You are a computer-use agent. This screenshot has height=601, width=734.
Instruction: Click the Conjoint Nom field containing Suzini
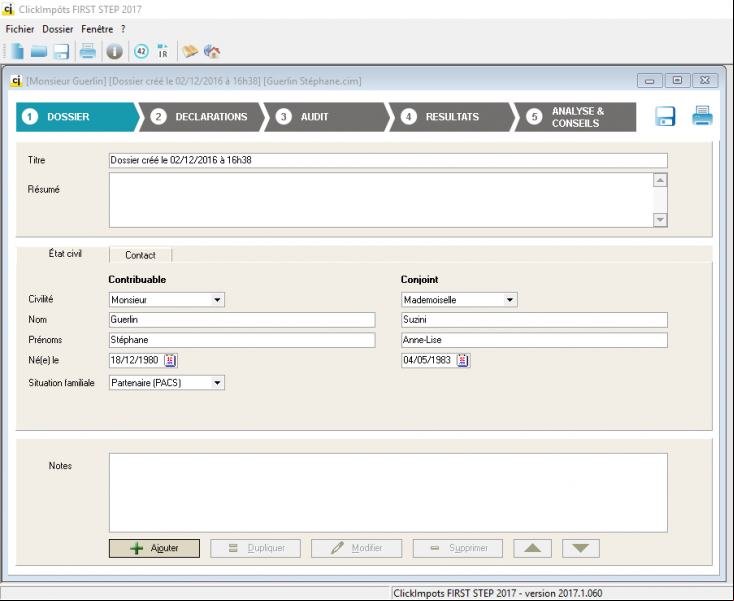coord(534,320)
